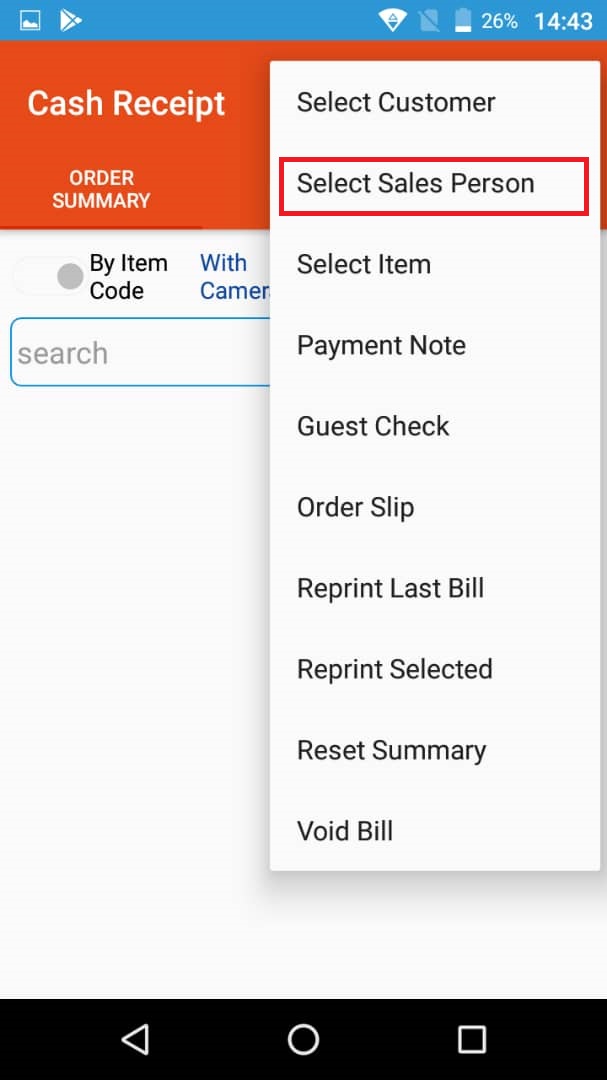Viewport: 607px width, 1080px height.
Task: Choose Reprint Last Bill option
Action: (390, 588)
